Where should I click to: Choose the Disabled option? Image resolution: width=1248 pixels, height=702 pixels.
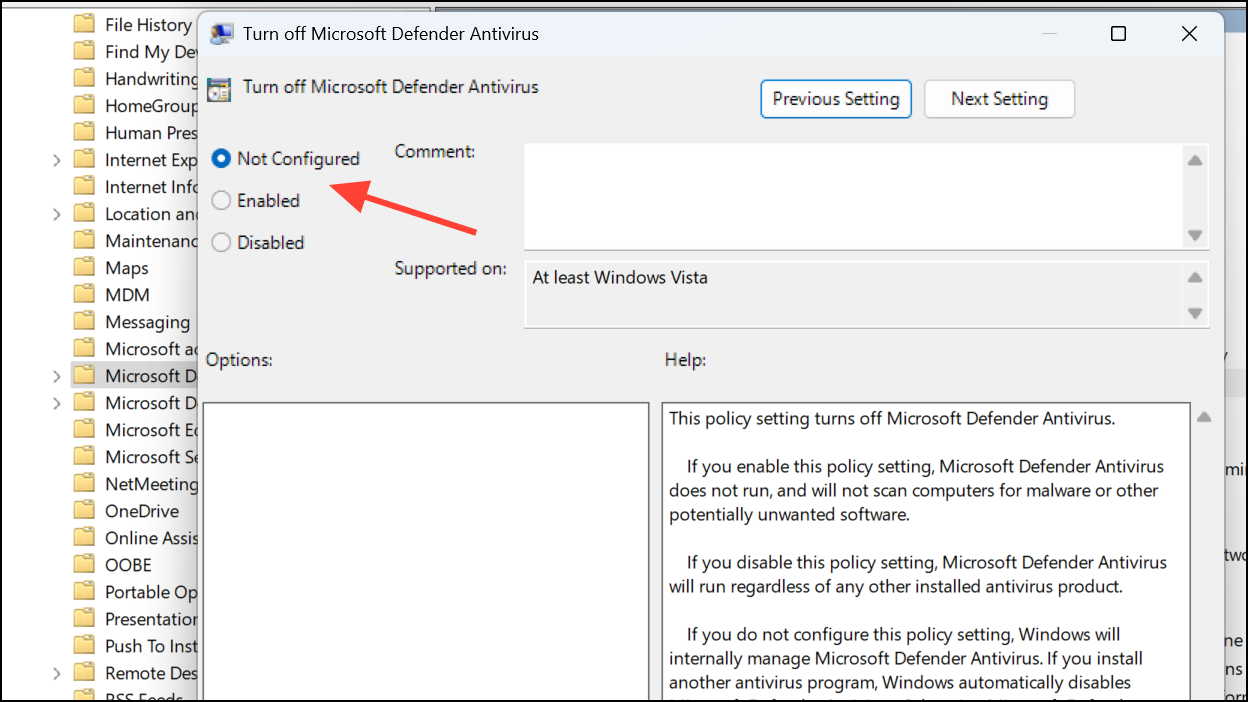click(221, 242)
